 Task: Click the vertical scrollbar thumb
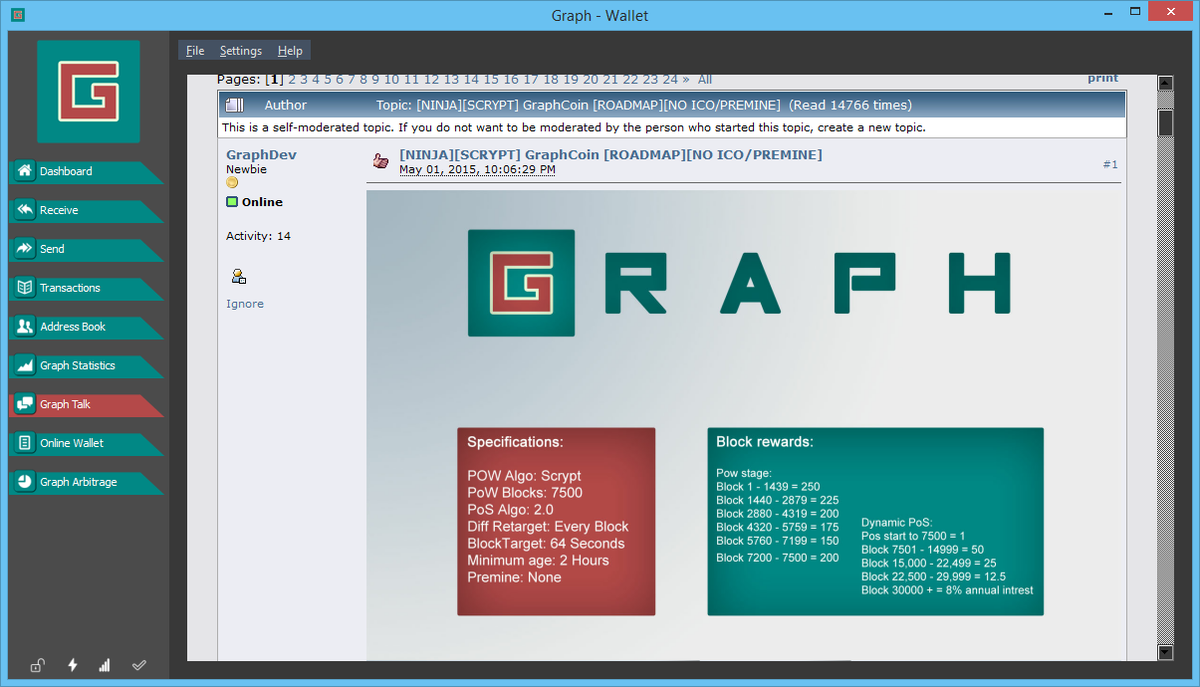pyautogui.click(x=1165, y=121)
